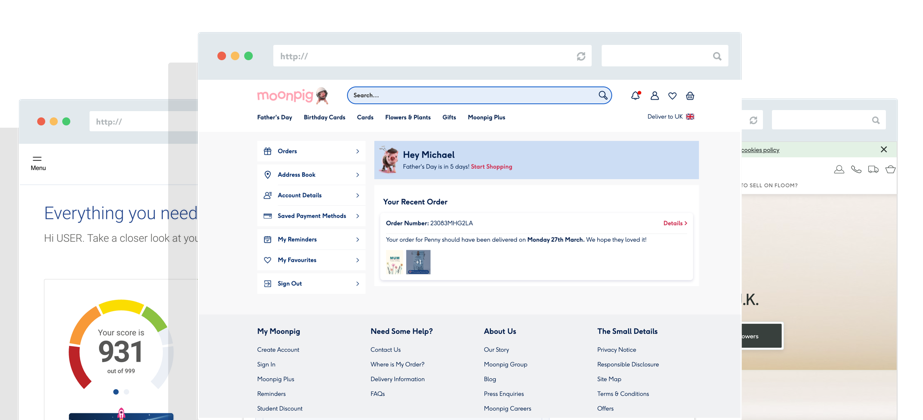
Task: Click the Privacy Notice link
Action: tap(616, 350)
